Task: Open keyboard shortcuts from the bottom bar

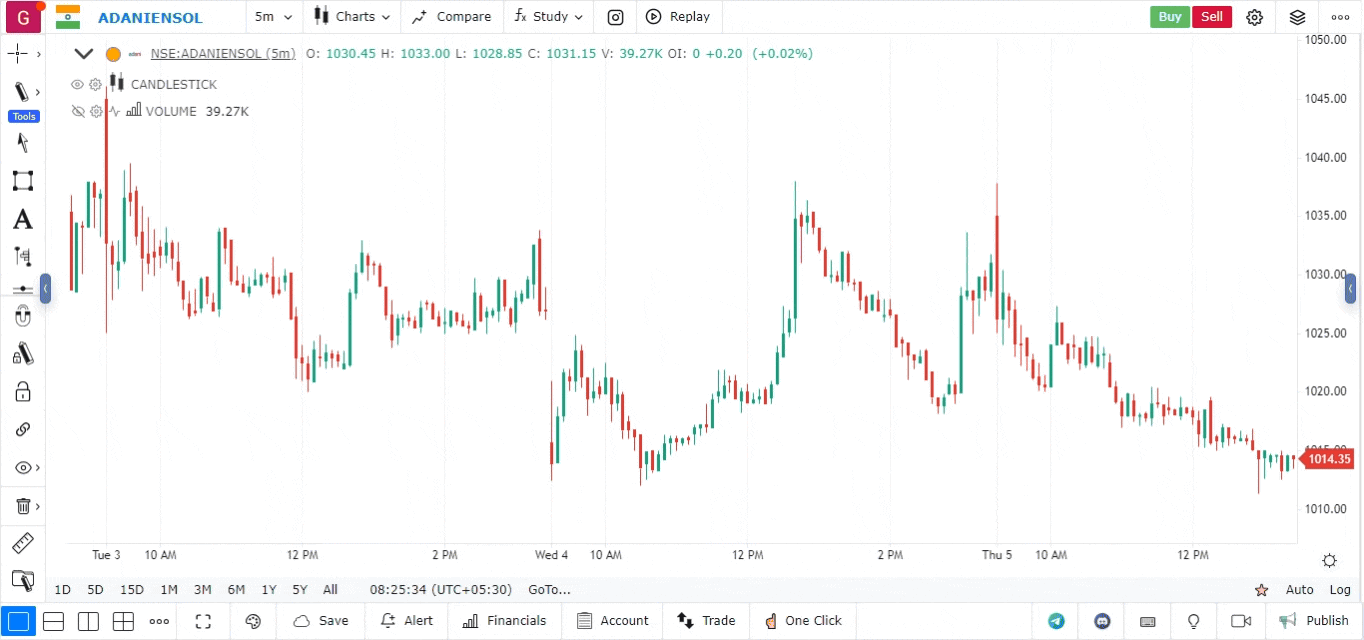Action: click(x=1147, y=621)
